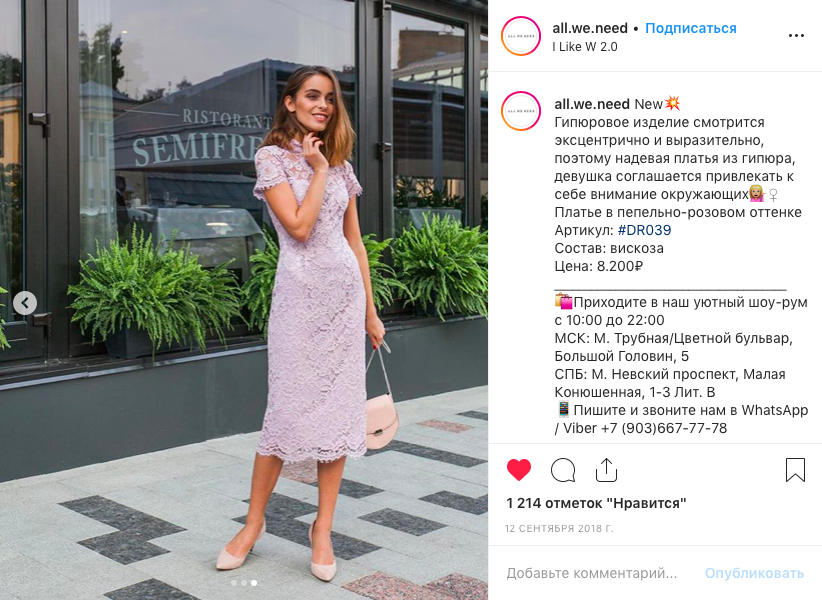Go to the previous photo with the left arrow
Image resolution: width=822 pixels, height=600 pixels.
pyautogui.click(x=25, y=303)
